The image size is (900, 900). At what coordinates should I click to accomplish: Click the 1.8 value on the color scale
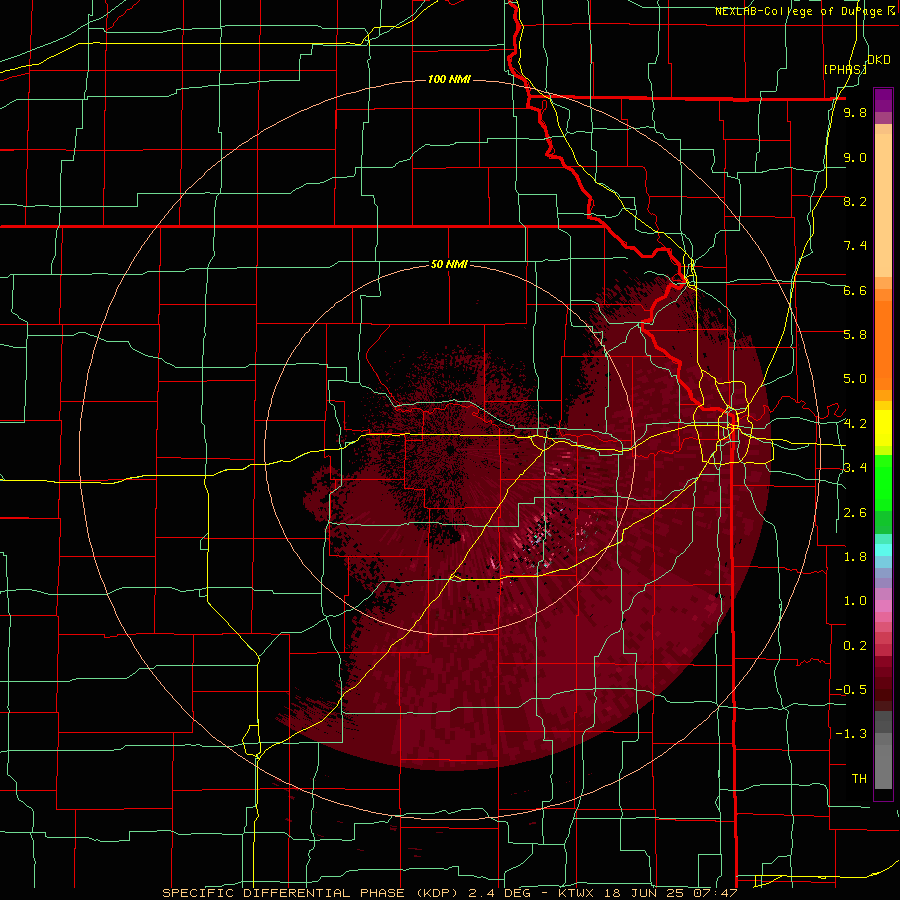(x=855, y=557)
